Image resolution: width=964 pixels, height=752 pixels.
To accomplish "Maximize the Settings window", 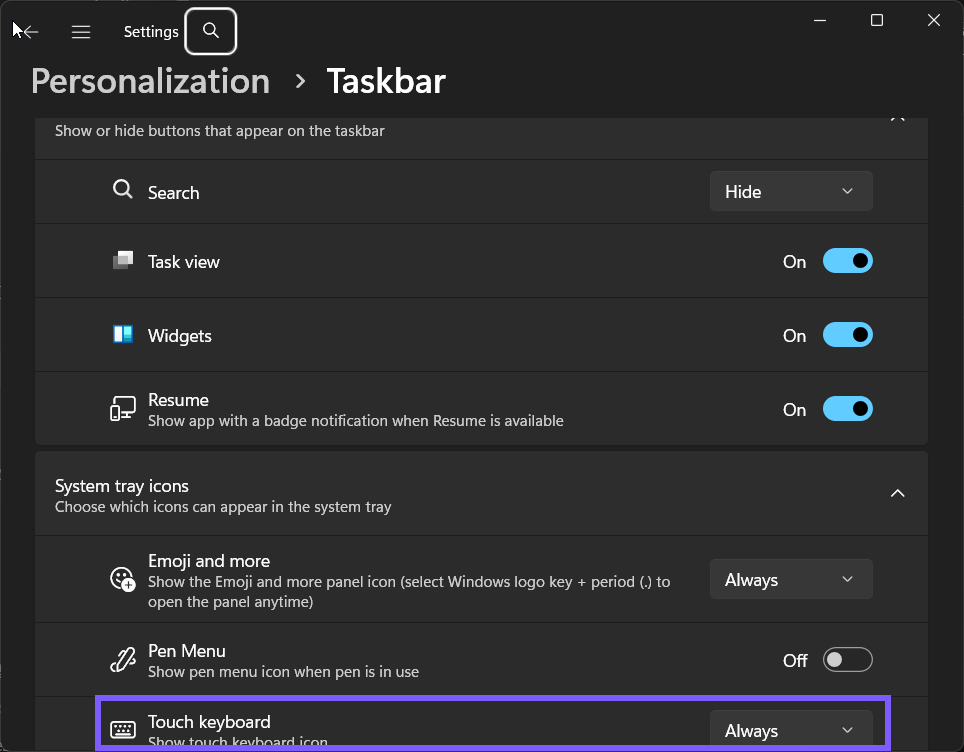I will [877, 20].
